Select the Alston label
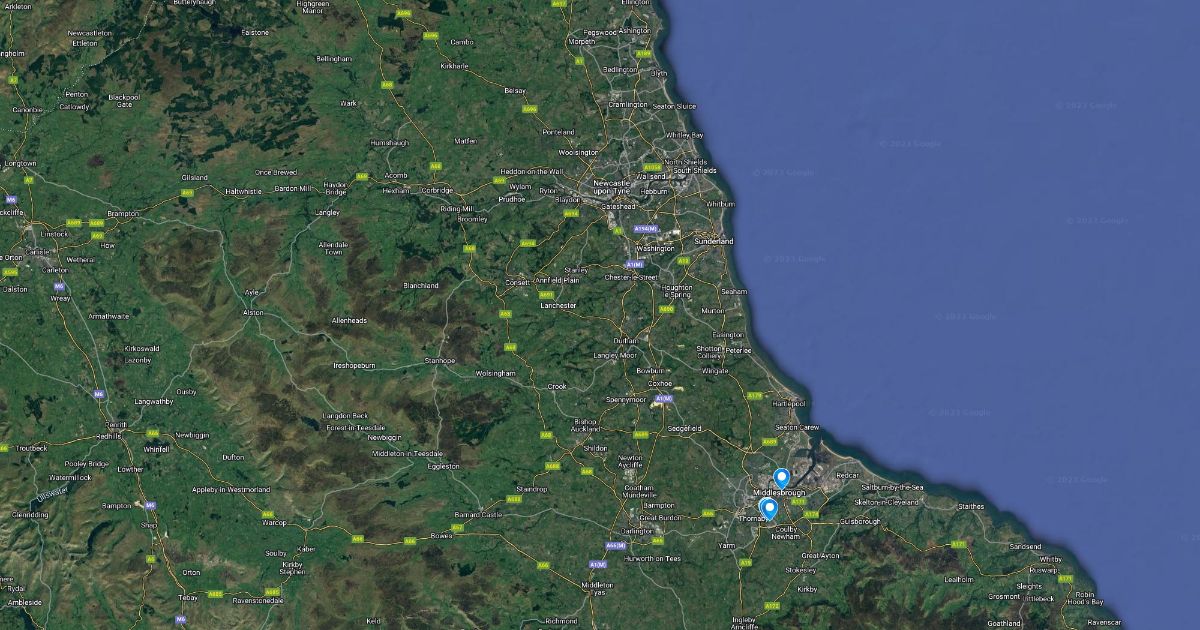 point(254,312)
